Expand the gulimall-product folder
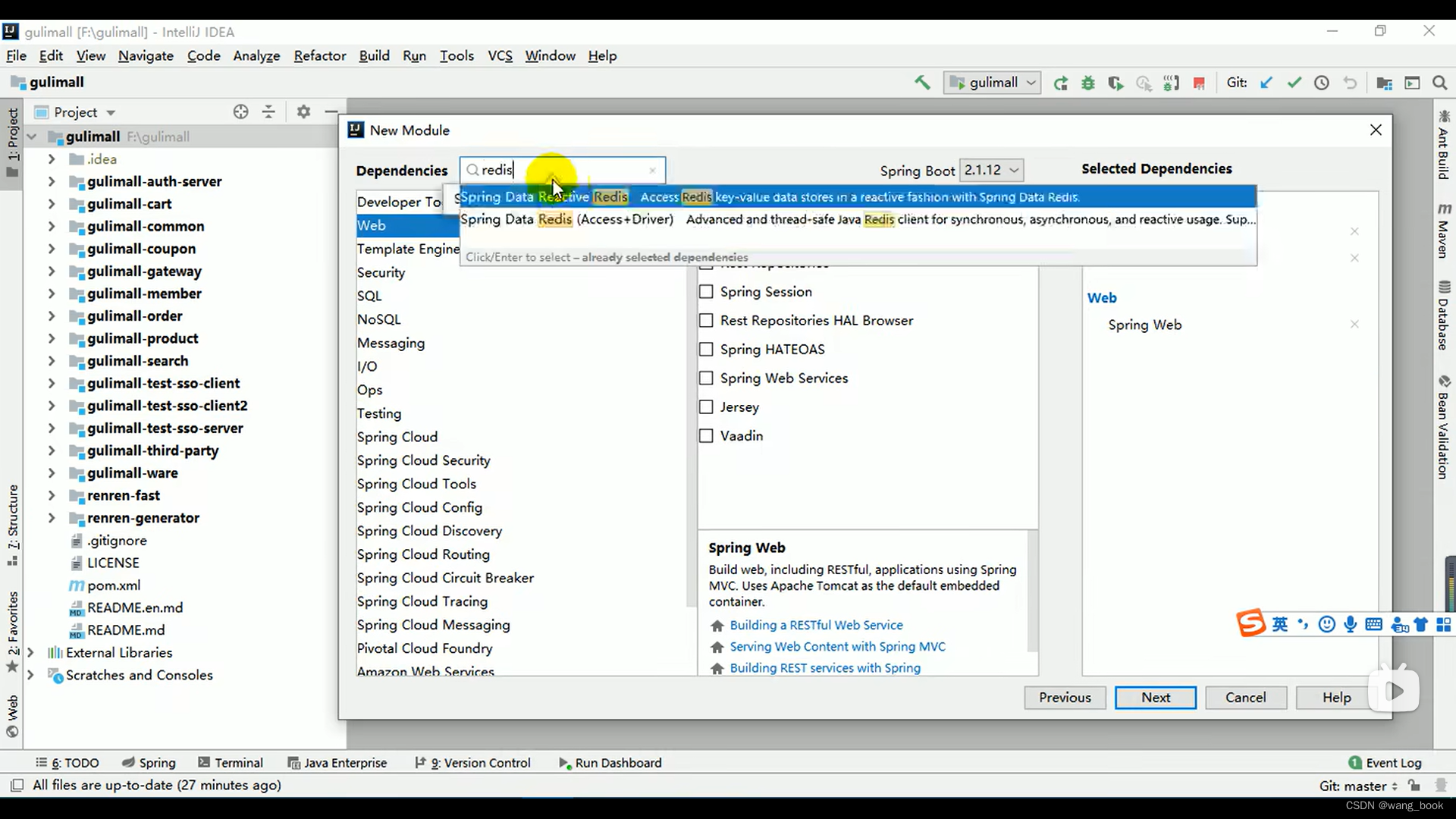Screen dimensions: 1456x819 (x=52, y=338)
